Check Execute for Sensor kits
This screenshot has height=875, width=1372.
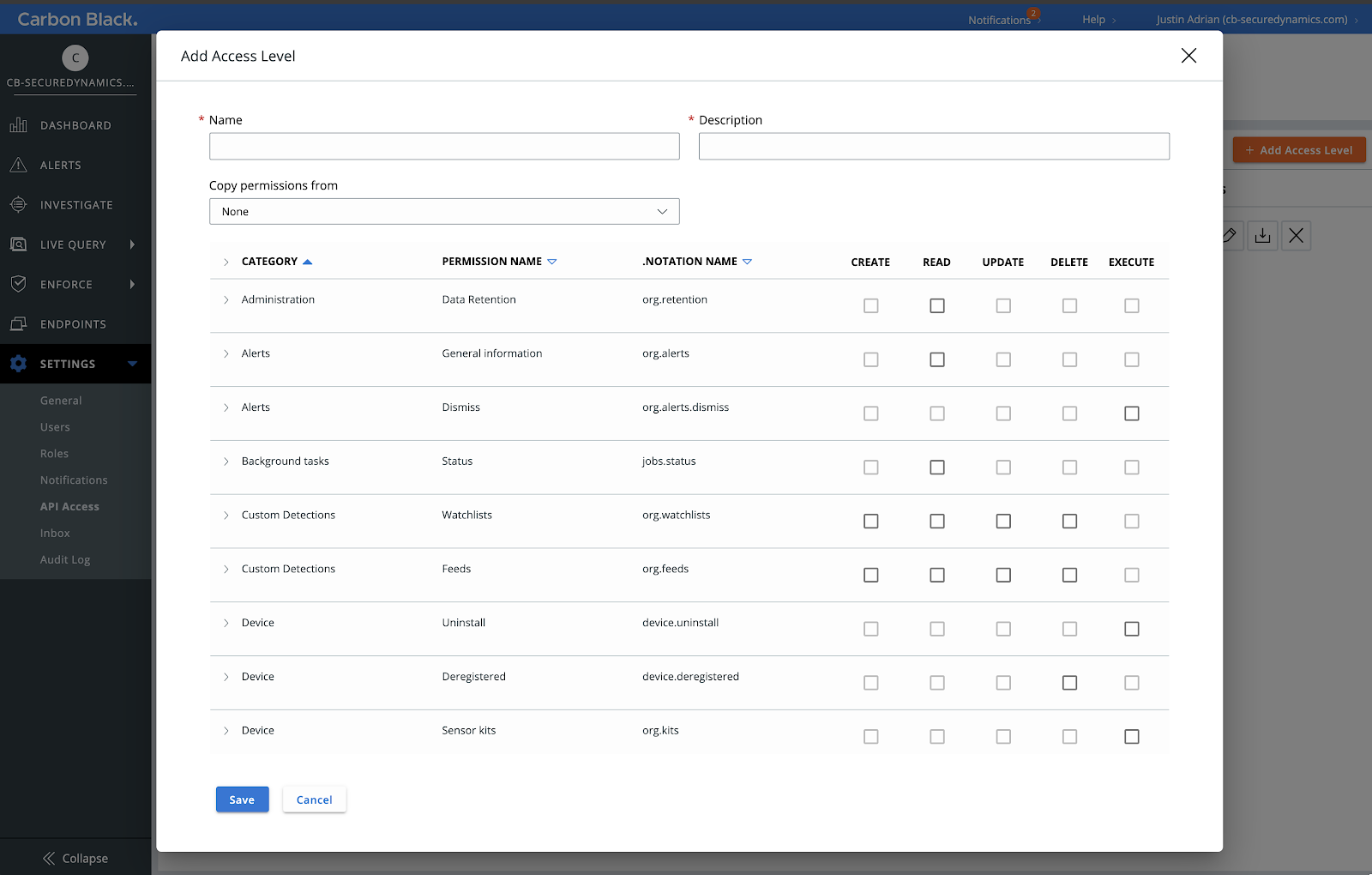1132,737
